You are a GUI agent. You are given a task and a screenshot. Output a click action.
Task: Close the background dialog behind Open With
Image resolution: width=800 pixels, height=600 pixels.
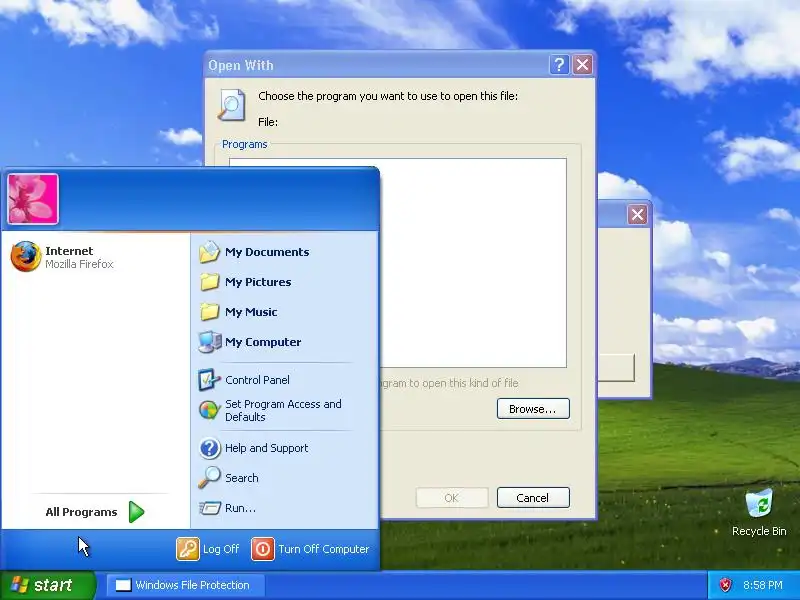click(637, 214)
